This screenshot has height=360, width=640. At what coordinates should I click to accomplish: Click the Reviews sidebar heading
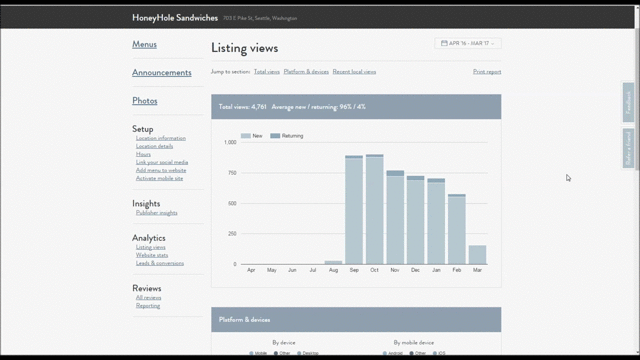(147, 288)
